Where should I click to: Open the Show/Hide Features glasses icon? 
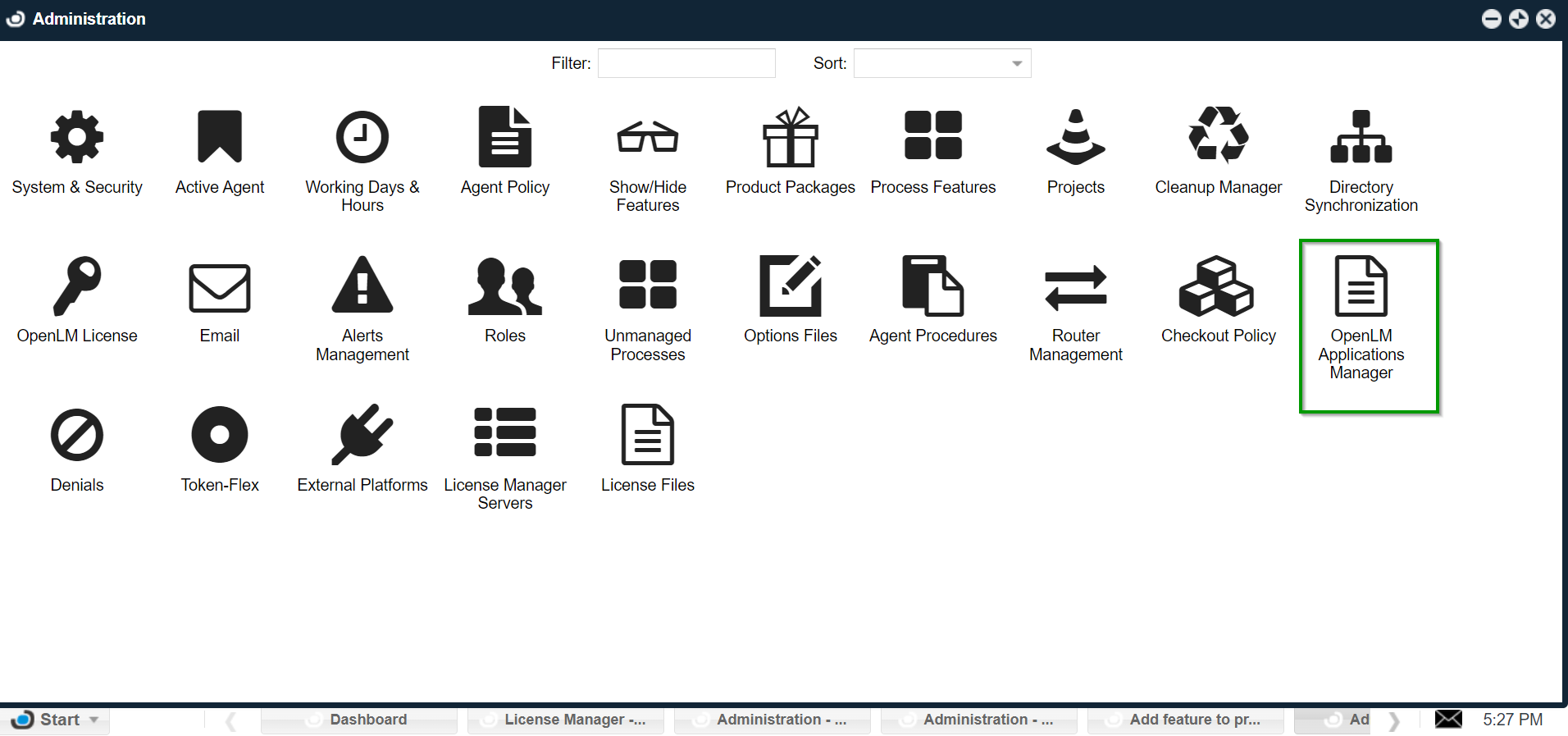coord(647,138)
